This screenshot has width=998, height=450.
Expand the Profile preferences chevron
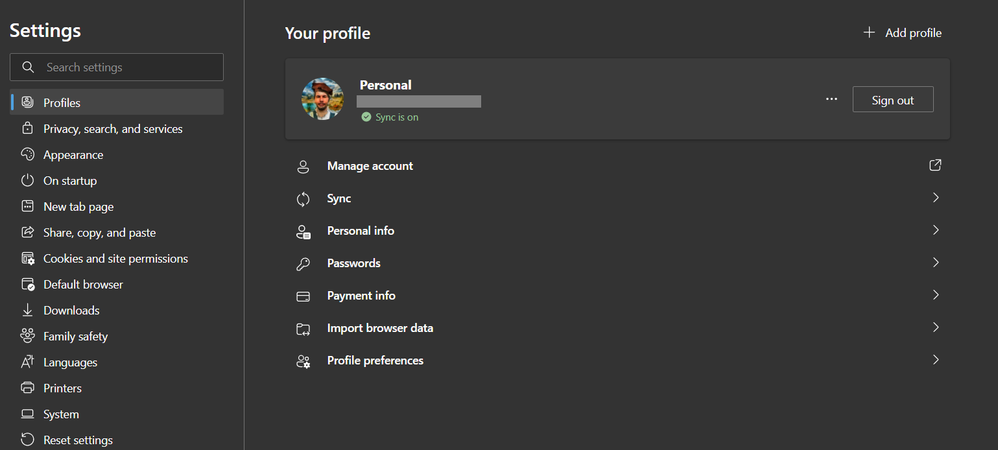pyautogui.click(x=935, y=360)
